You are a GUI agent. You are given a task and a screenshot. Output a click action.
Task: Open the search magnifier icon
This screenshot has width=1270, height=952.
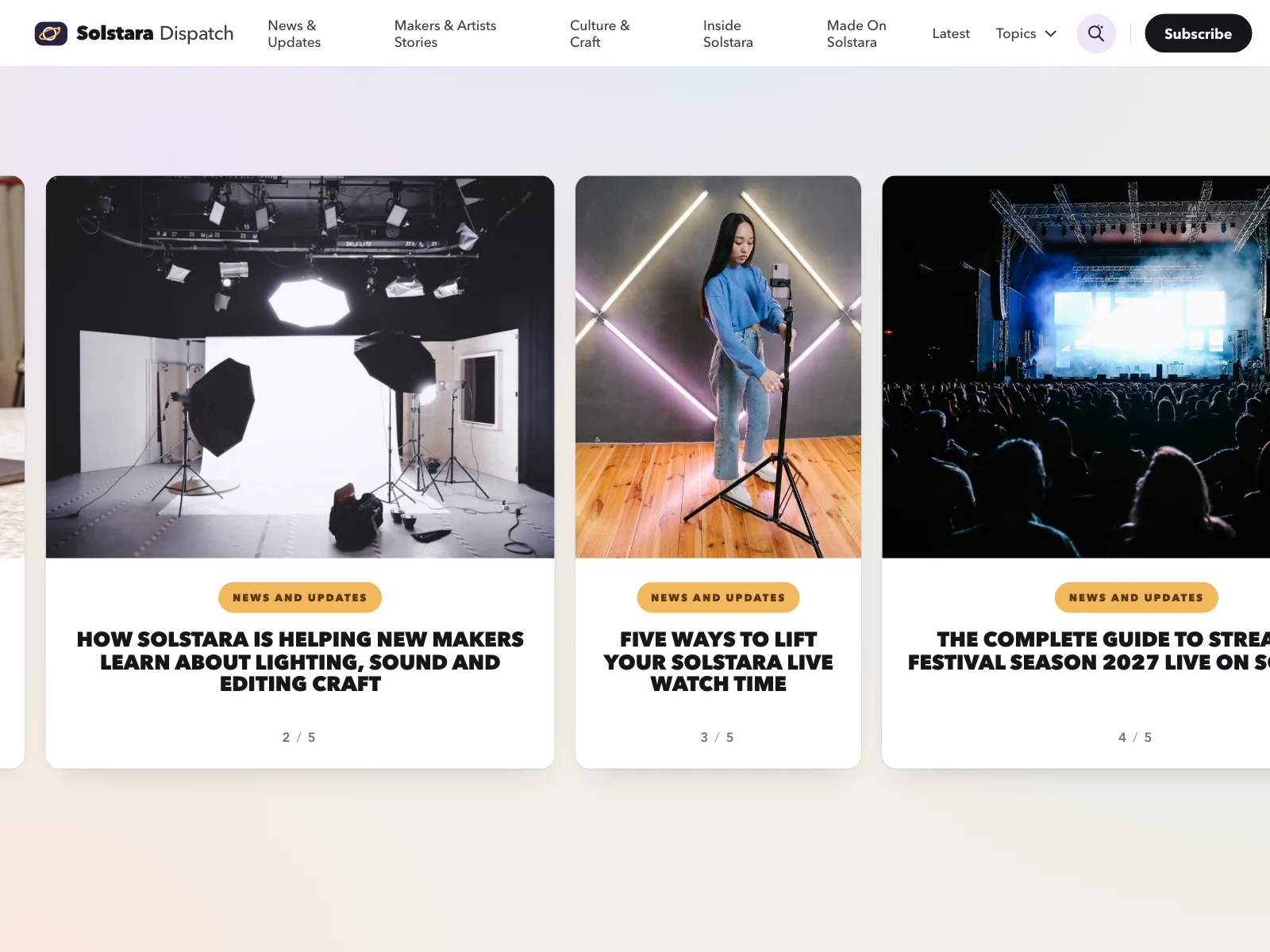(x=1096, y=33)
